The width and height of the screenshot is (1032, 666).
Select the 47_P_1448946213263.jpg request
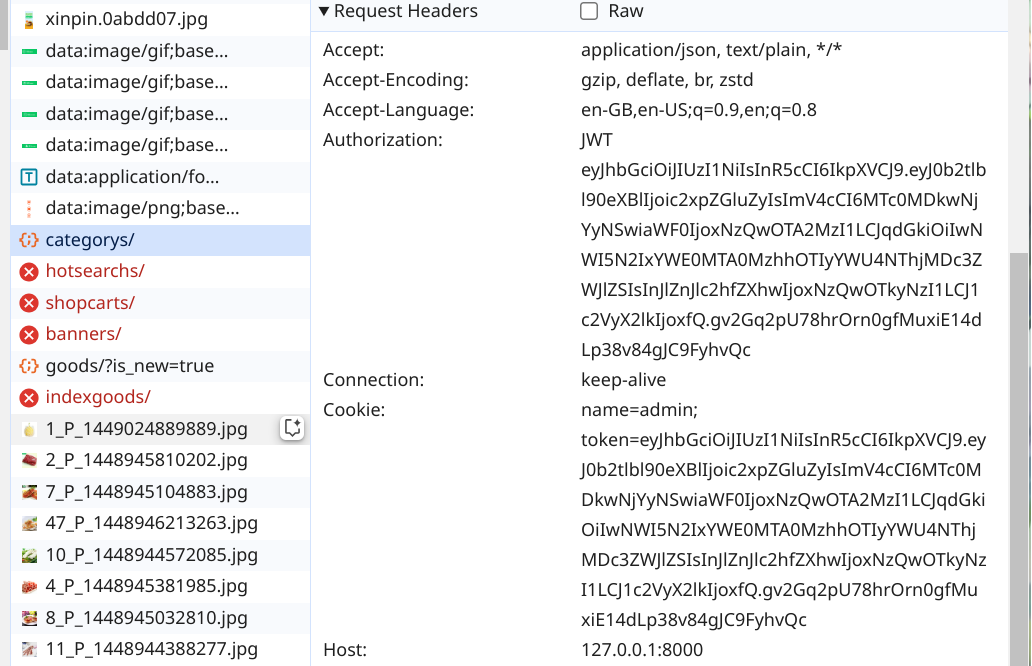click(151, 523)
